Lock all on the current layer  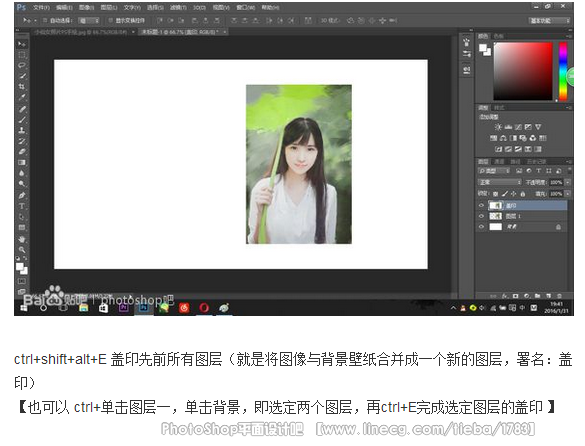click(x=523, y=194)
